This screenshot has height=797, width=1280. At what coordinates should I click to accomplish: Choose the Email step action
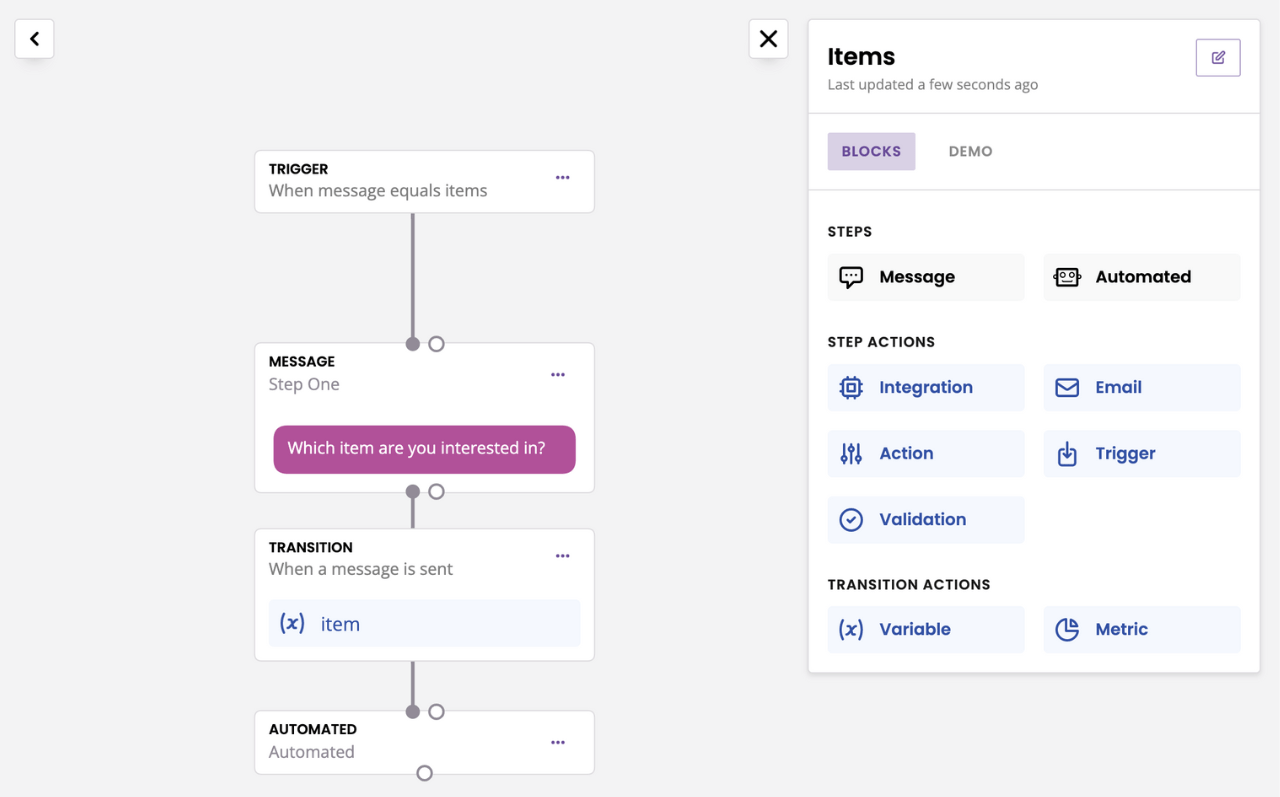coord(1141,387)
